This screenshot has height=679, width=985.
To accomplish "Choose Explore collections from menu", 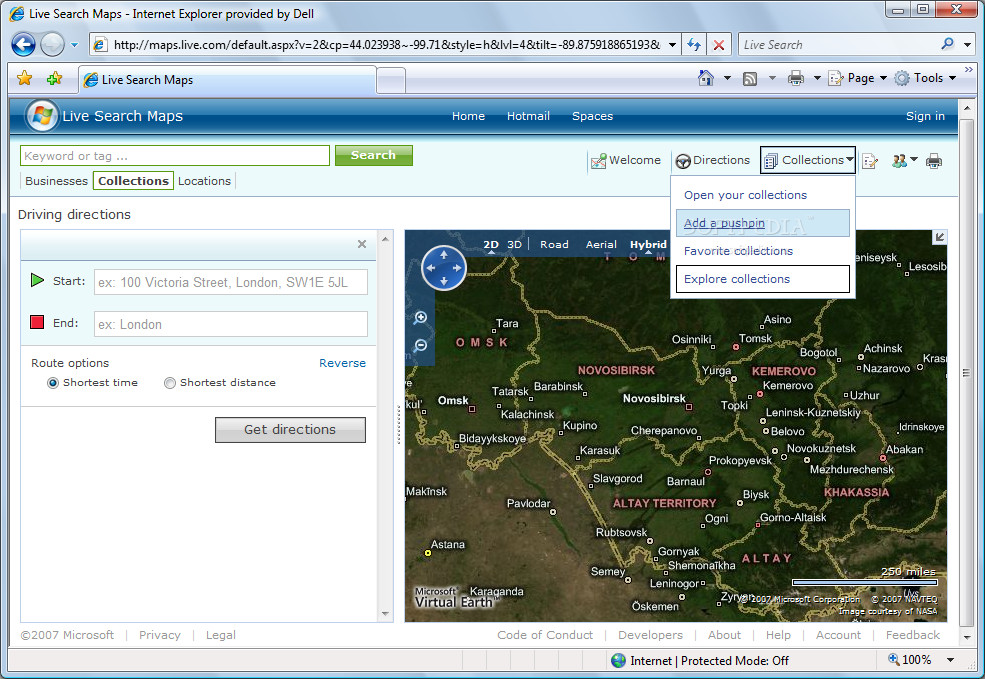I will coord(763,279).
